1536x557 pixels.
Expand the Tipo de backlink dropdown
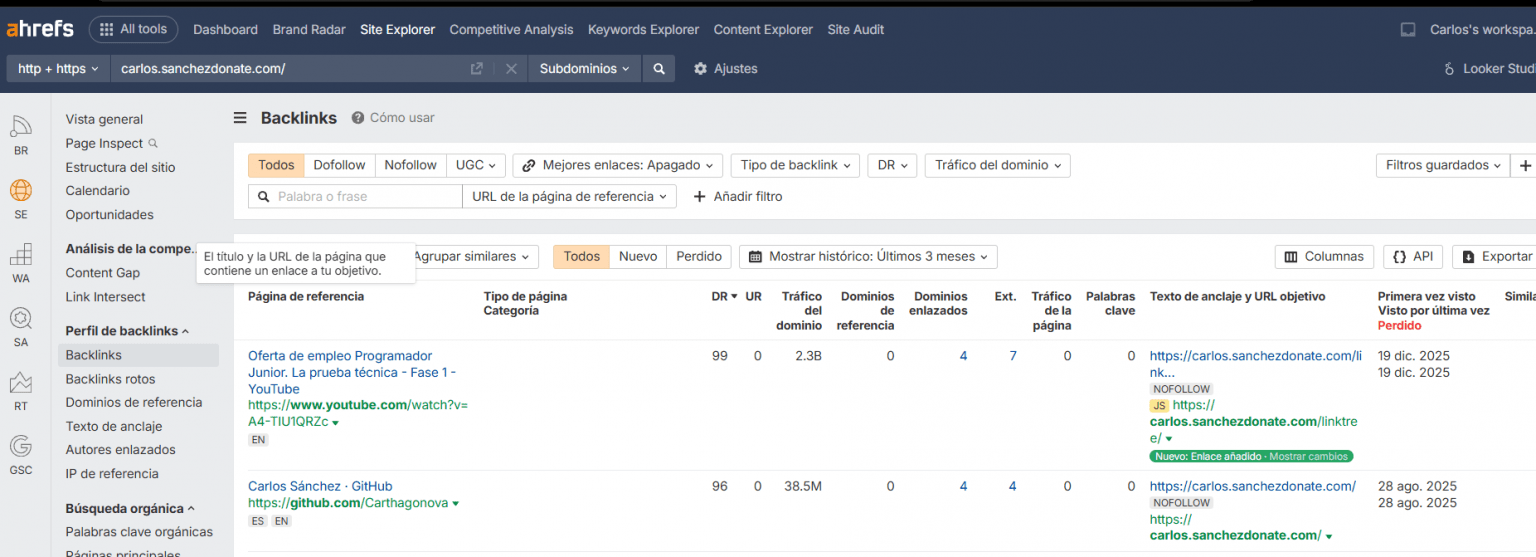(x=795, y=165)
